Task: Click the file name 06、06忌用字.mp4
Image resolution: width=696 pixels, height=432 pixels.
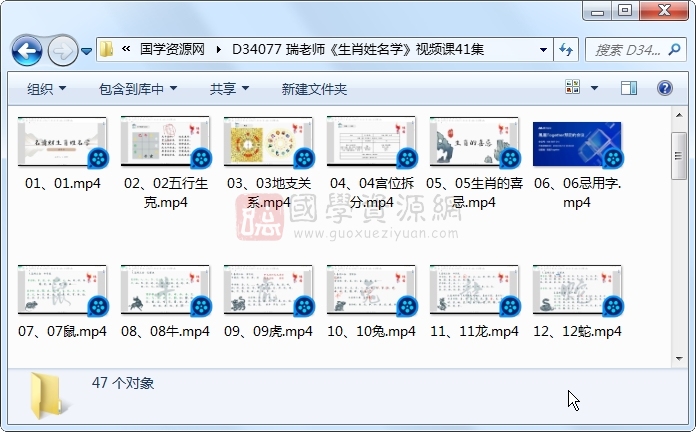Action: click(x=577, y=193)
